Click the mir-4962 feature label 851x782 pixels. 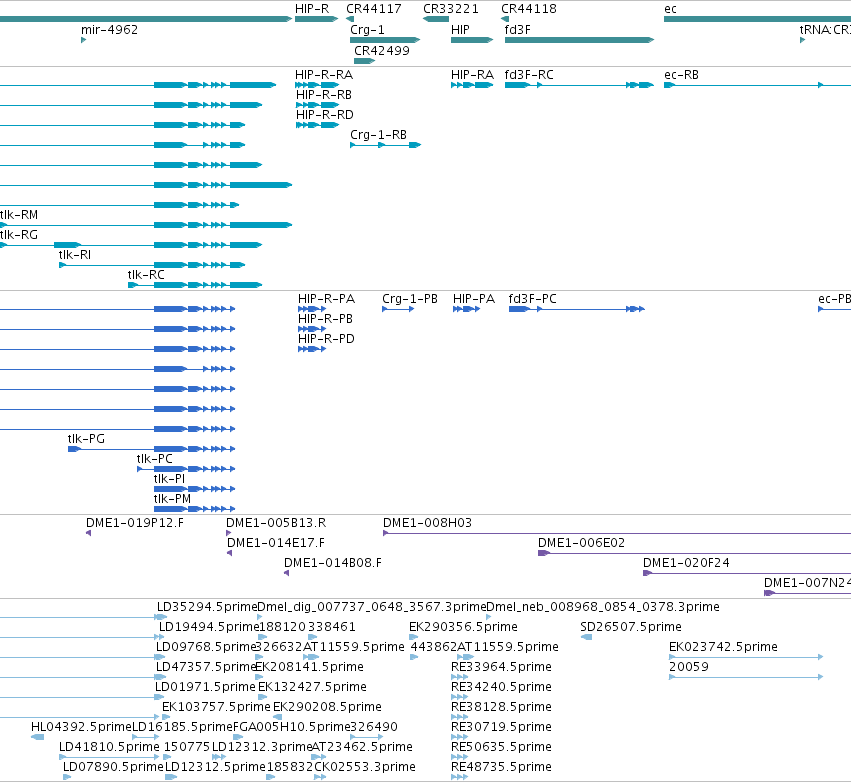[x=110, y=29]
